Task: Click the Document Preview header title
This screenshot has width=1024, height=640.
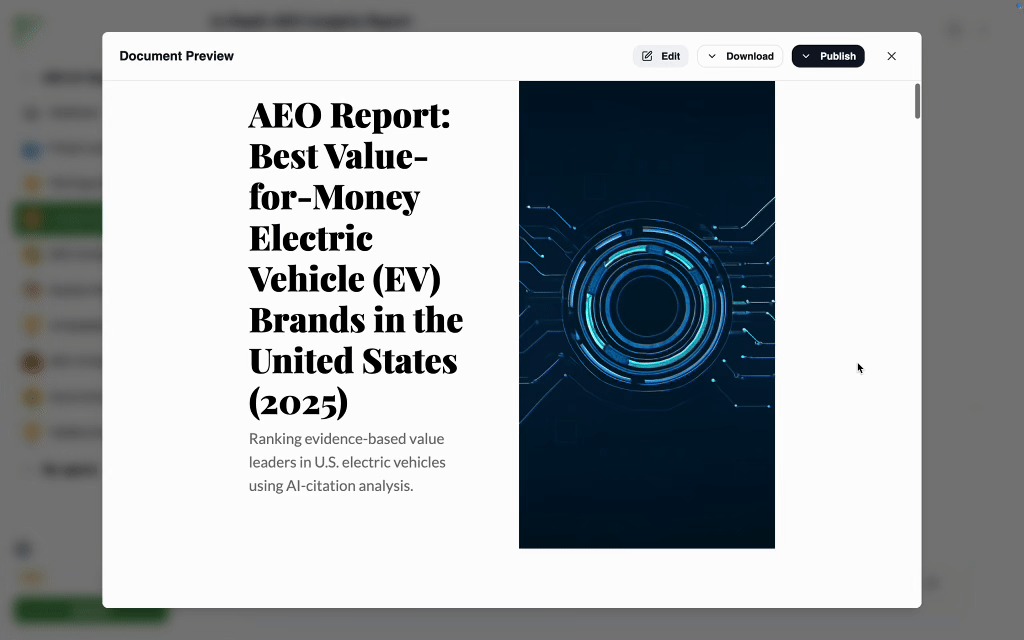Action: pos(176,56)
